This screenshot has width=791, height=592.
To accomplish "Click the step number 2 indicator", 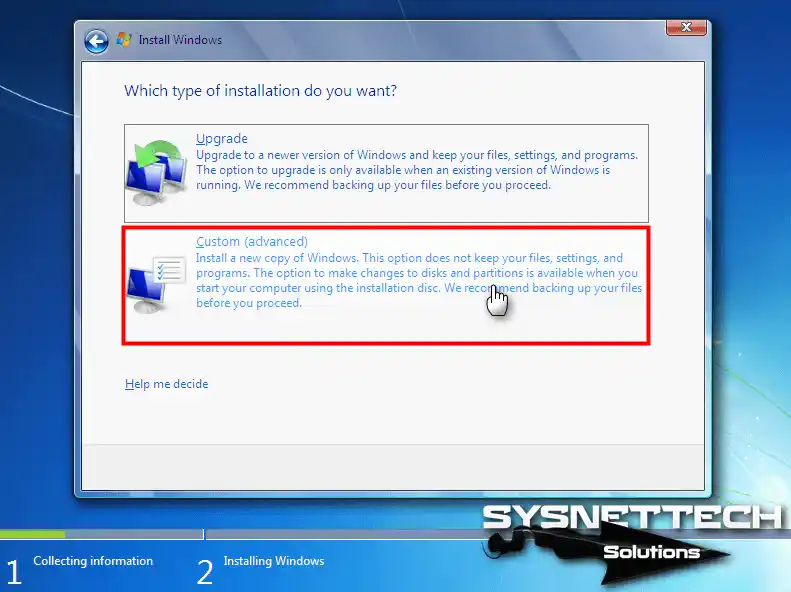I will 205,571.
